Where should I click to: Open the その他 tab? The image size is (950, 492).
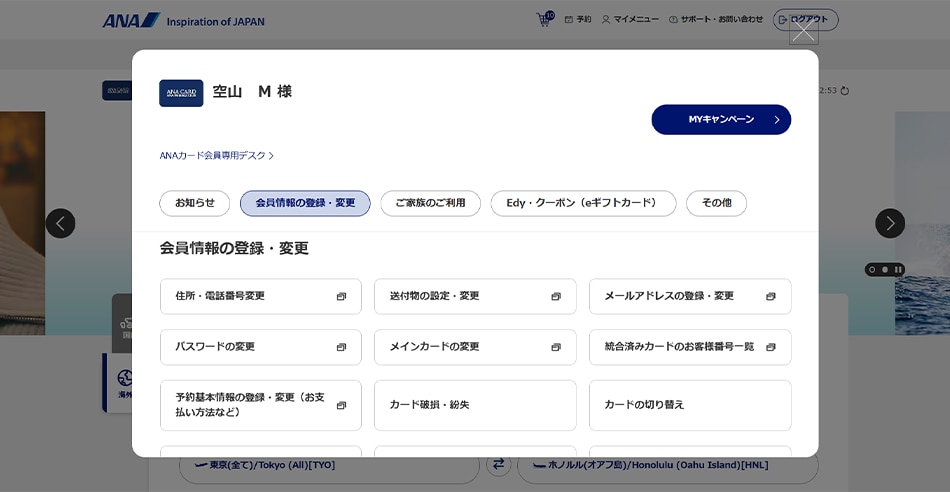coord(716,203)
